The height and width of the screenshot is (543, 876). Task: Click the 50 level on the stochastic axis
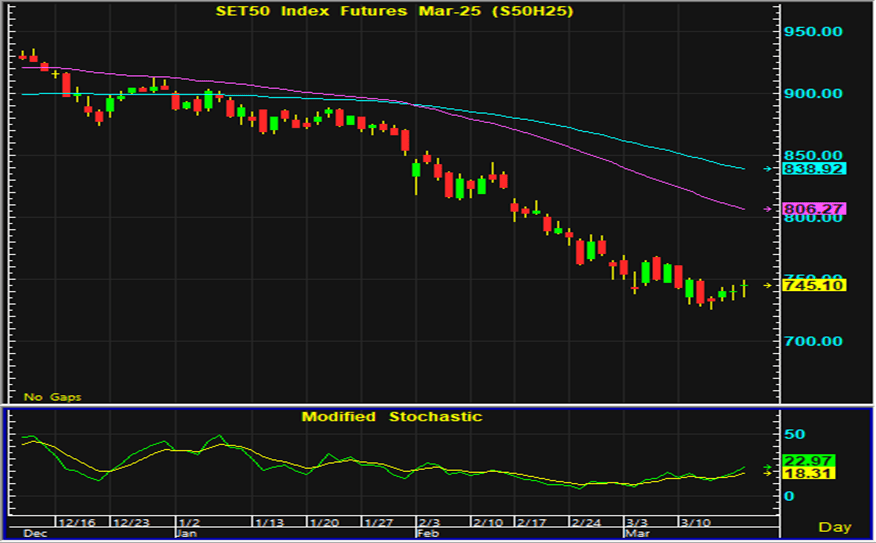pos(793,435)
